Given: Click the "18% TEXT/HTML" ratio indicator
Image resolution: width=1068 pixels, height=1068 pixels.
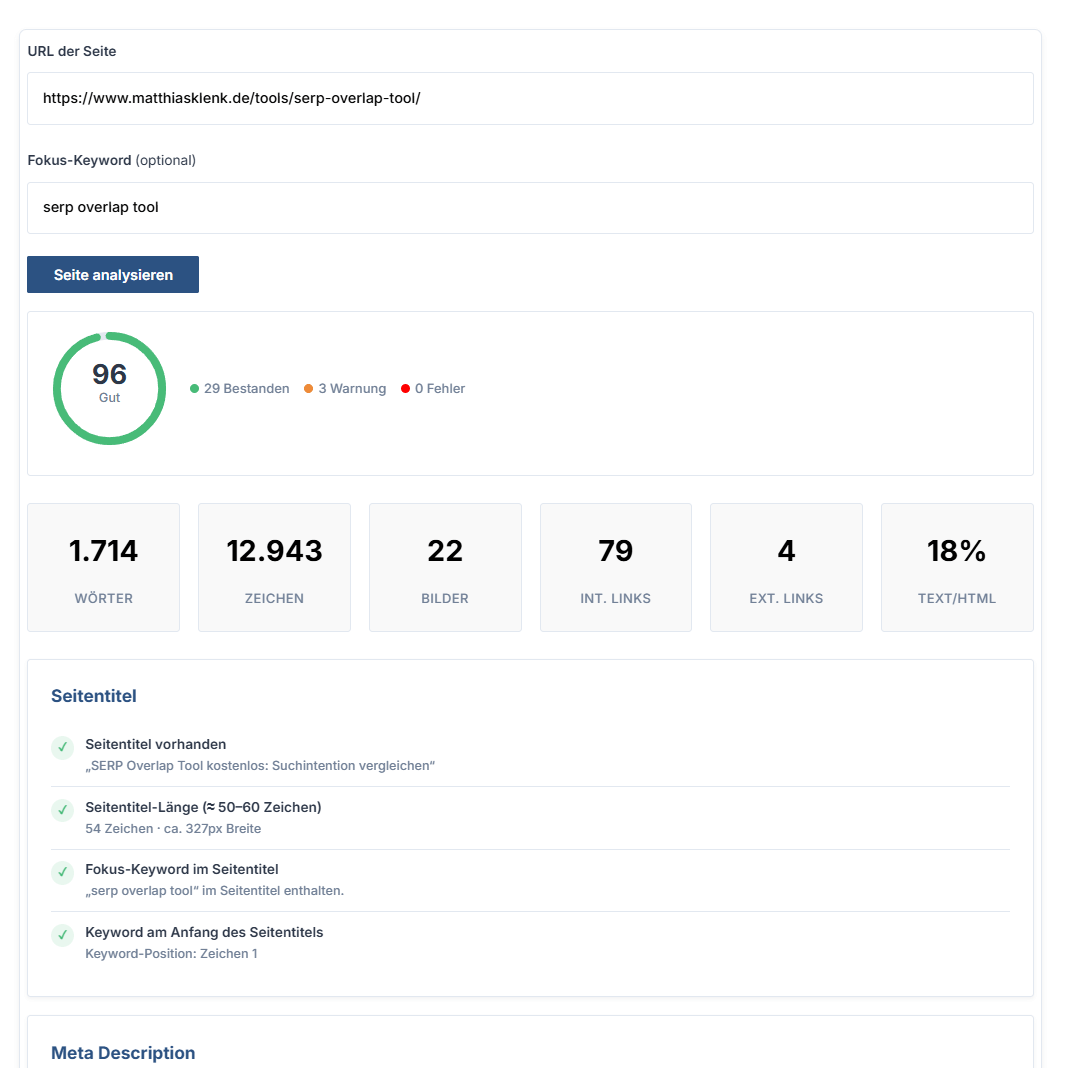Looking at the screenshot, I should pyautogui.click(x=956, y=567).
